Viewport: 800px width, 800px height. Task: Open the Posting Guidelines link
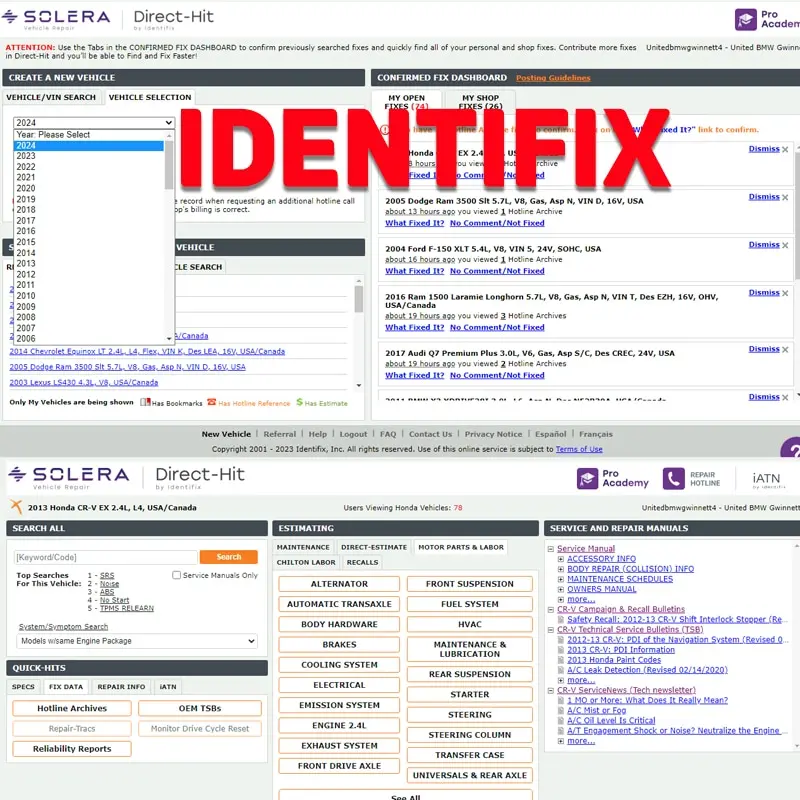click(x=553, y=78)
